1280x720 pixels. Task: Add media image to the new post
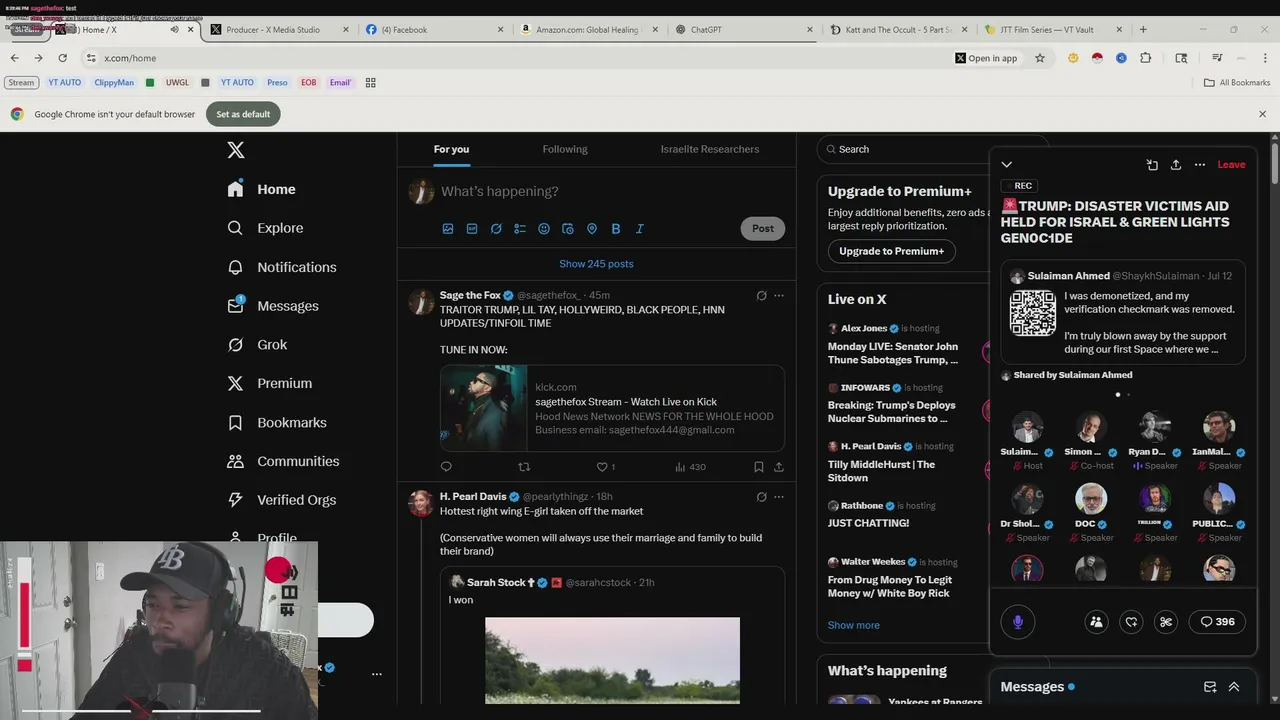tap(448, 229)
